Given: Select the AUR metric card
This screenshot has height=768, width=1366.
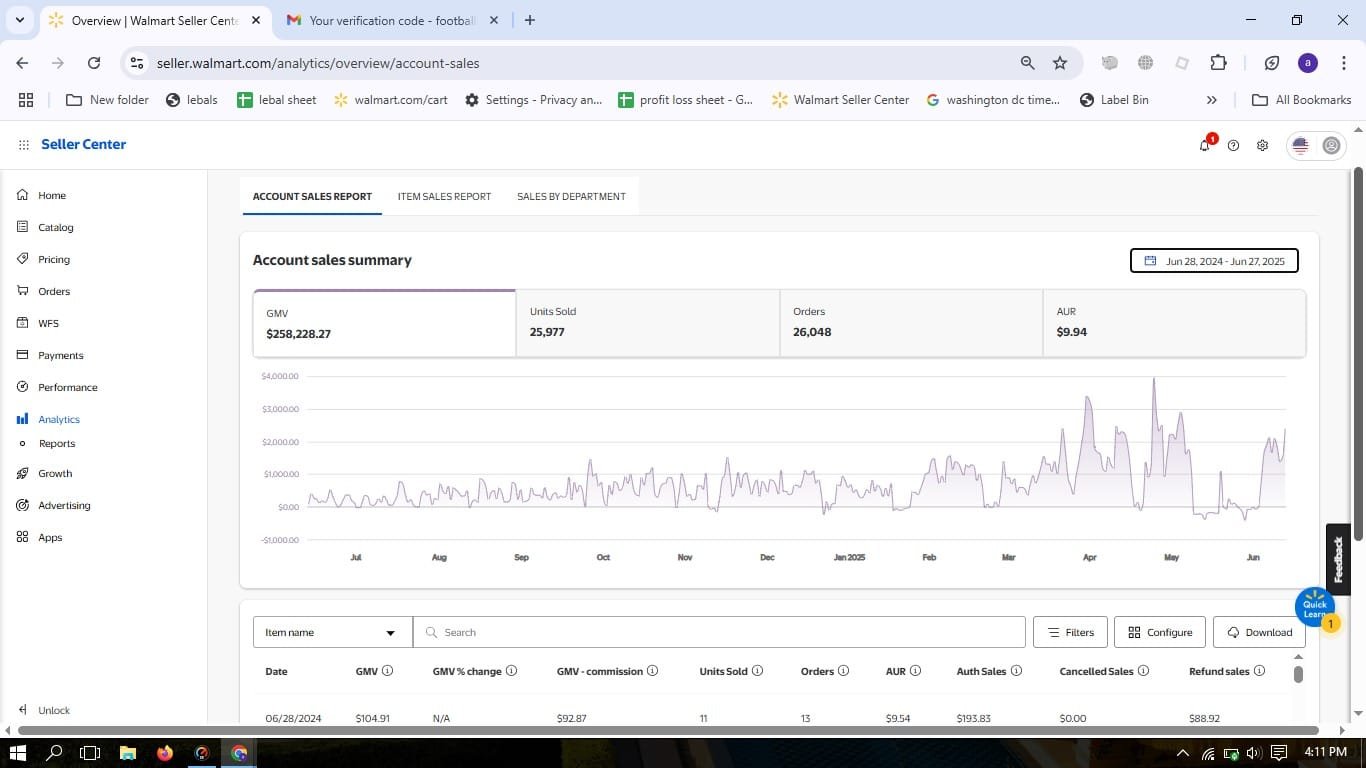Looking at the screenshot, I should click(1174, 323).
